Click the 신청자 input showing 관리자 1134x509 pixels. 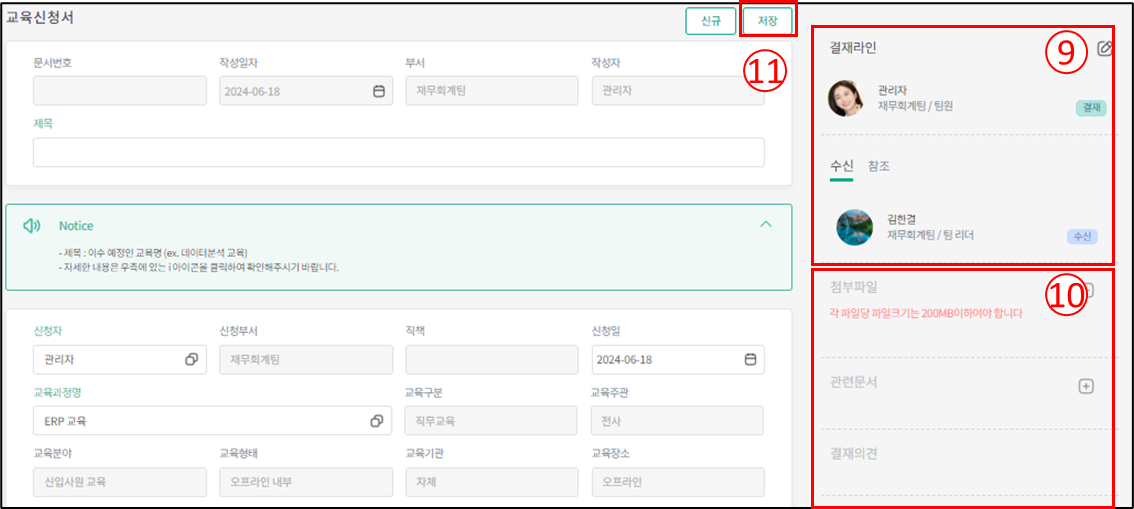(x=105, y=359)
